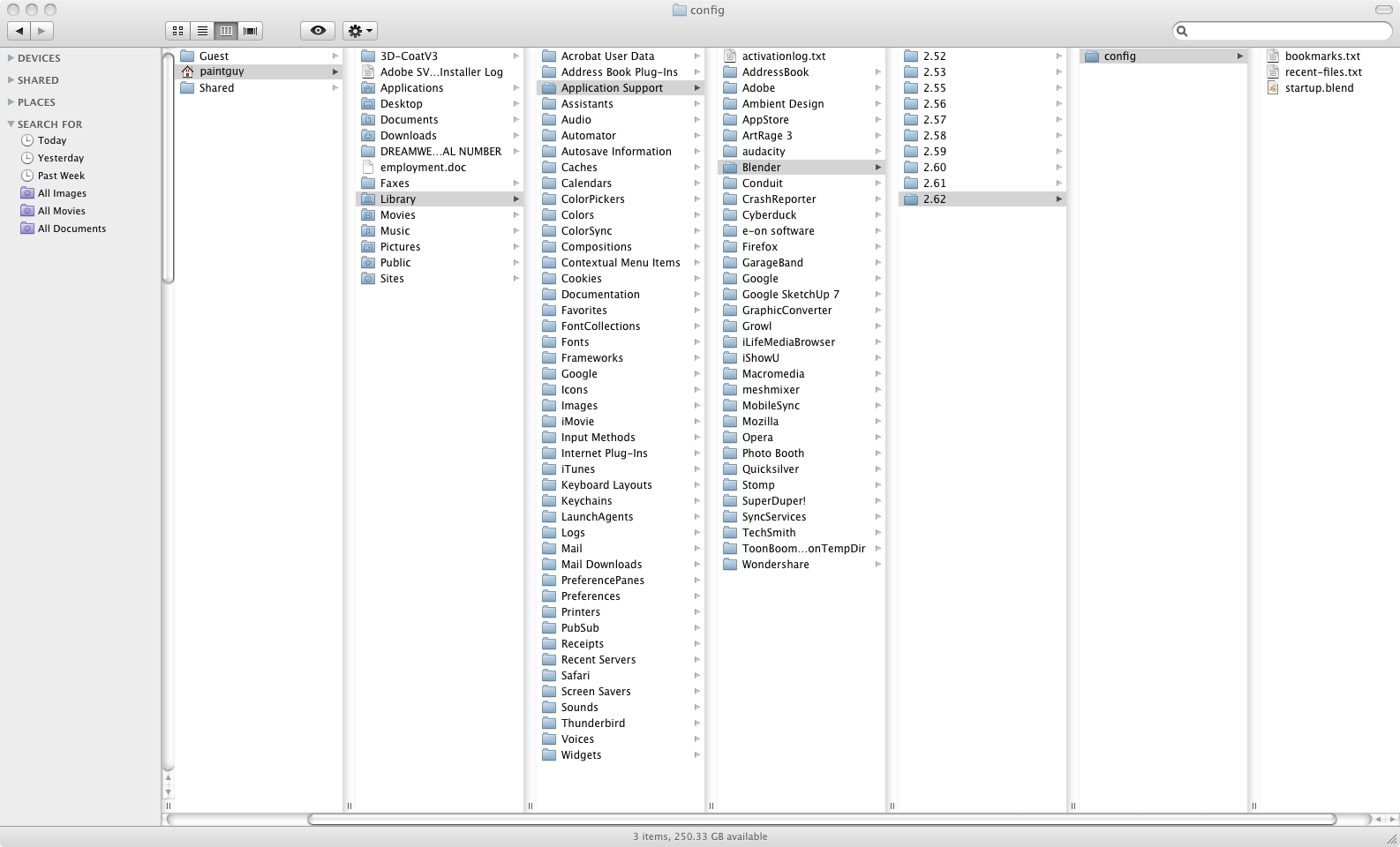The image size is (1400, 847).
Task: Switch to icon view mode
Action: (178, 31)
